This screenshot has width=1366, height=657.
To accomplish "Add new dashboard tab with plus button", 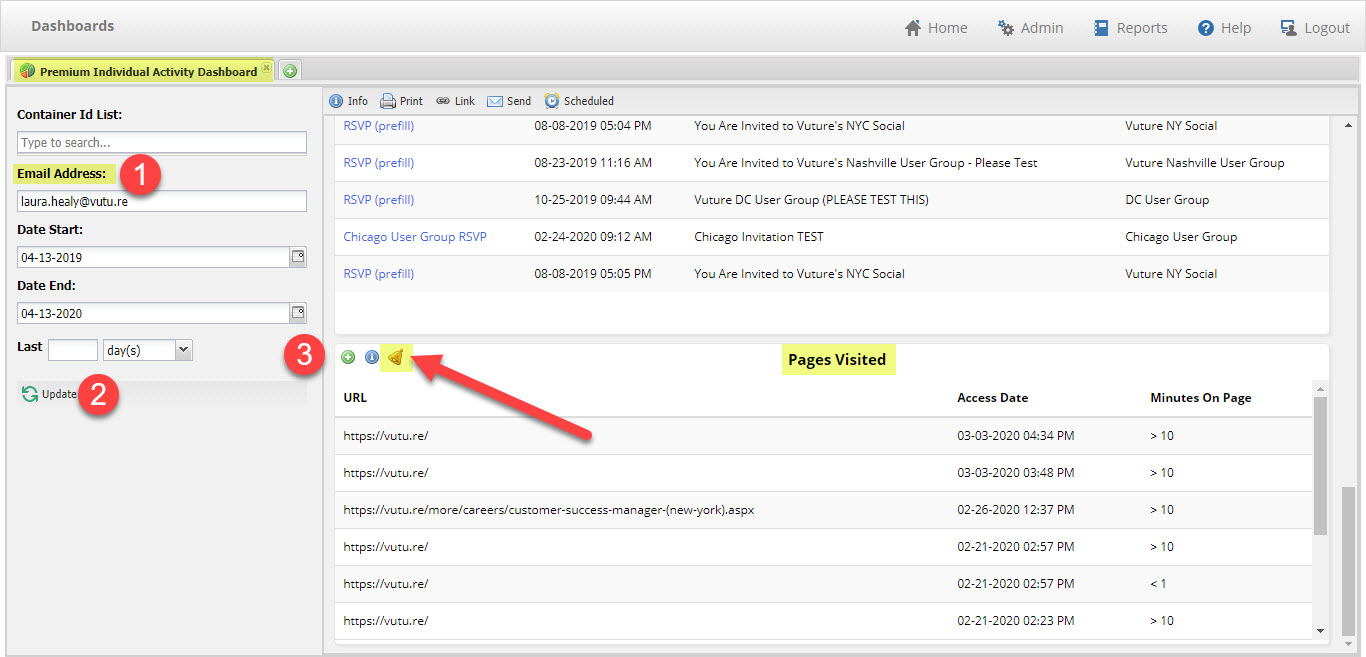I will coord(290,71).
